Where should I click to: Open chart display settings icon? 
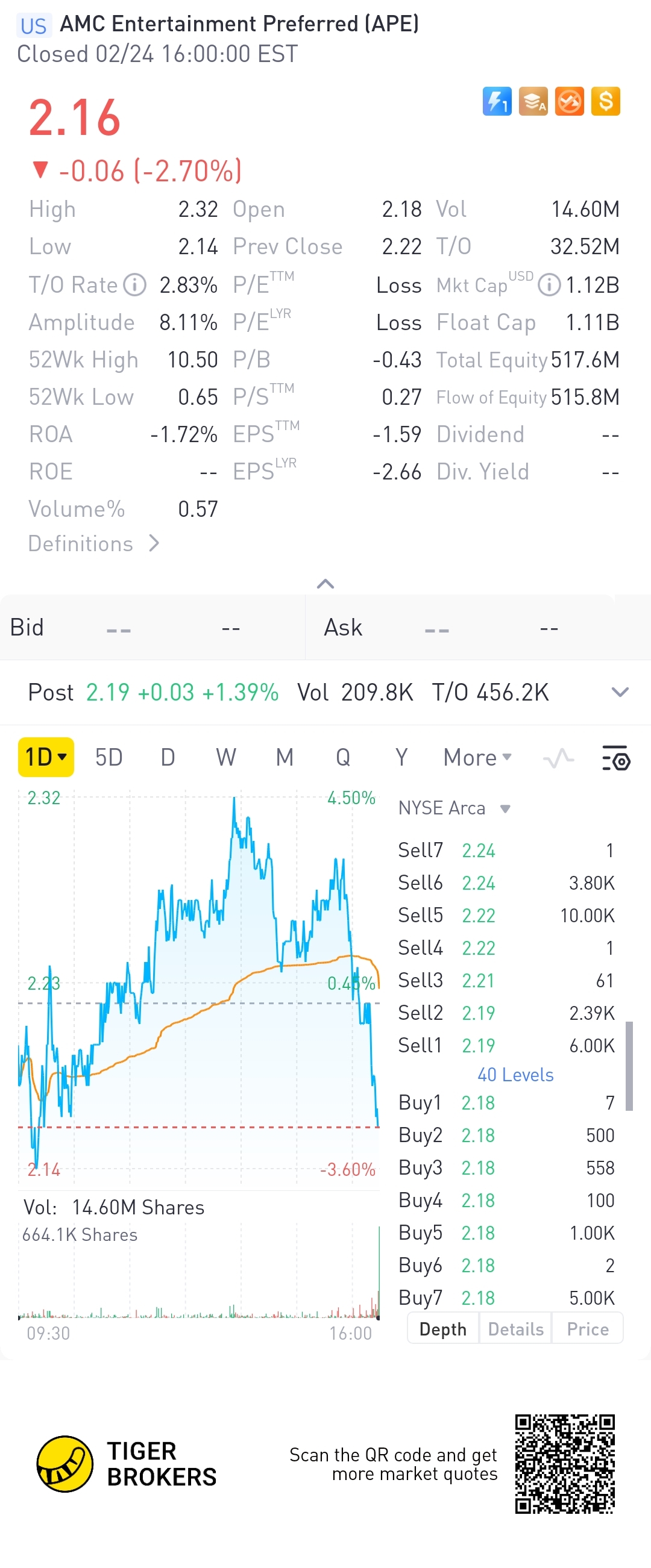tap(615, 758)
